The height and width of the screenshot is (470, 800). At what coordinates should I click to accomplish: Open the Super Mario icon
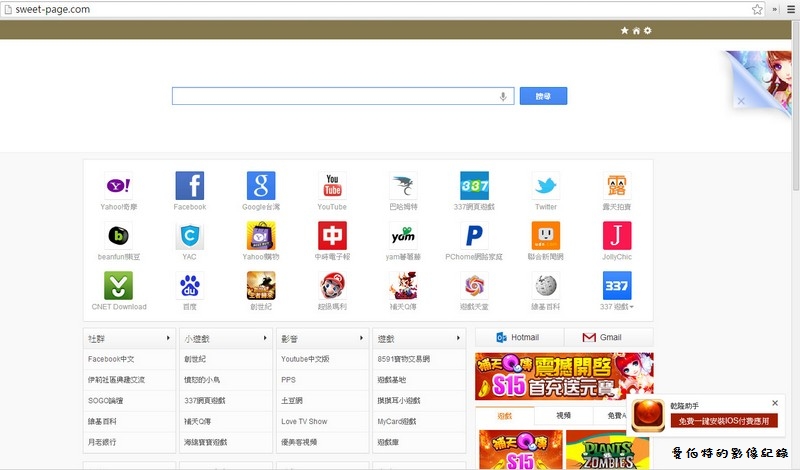click(x=332, y=286)
